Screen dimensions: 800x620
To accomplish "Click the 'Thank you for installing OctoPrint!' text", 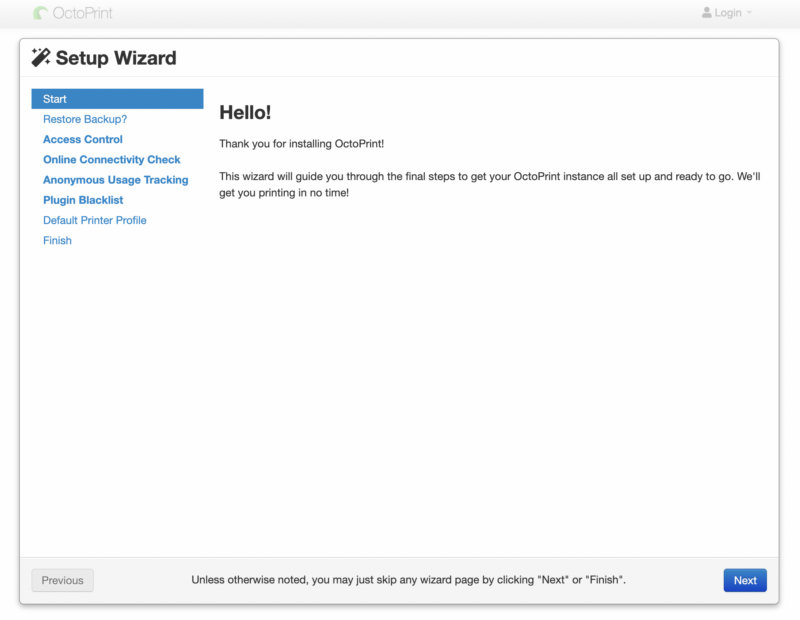I will [301, 144].
